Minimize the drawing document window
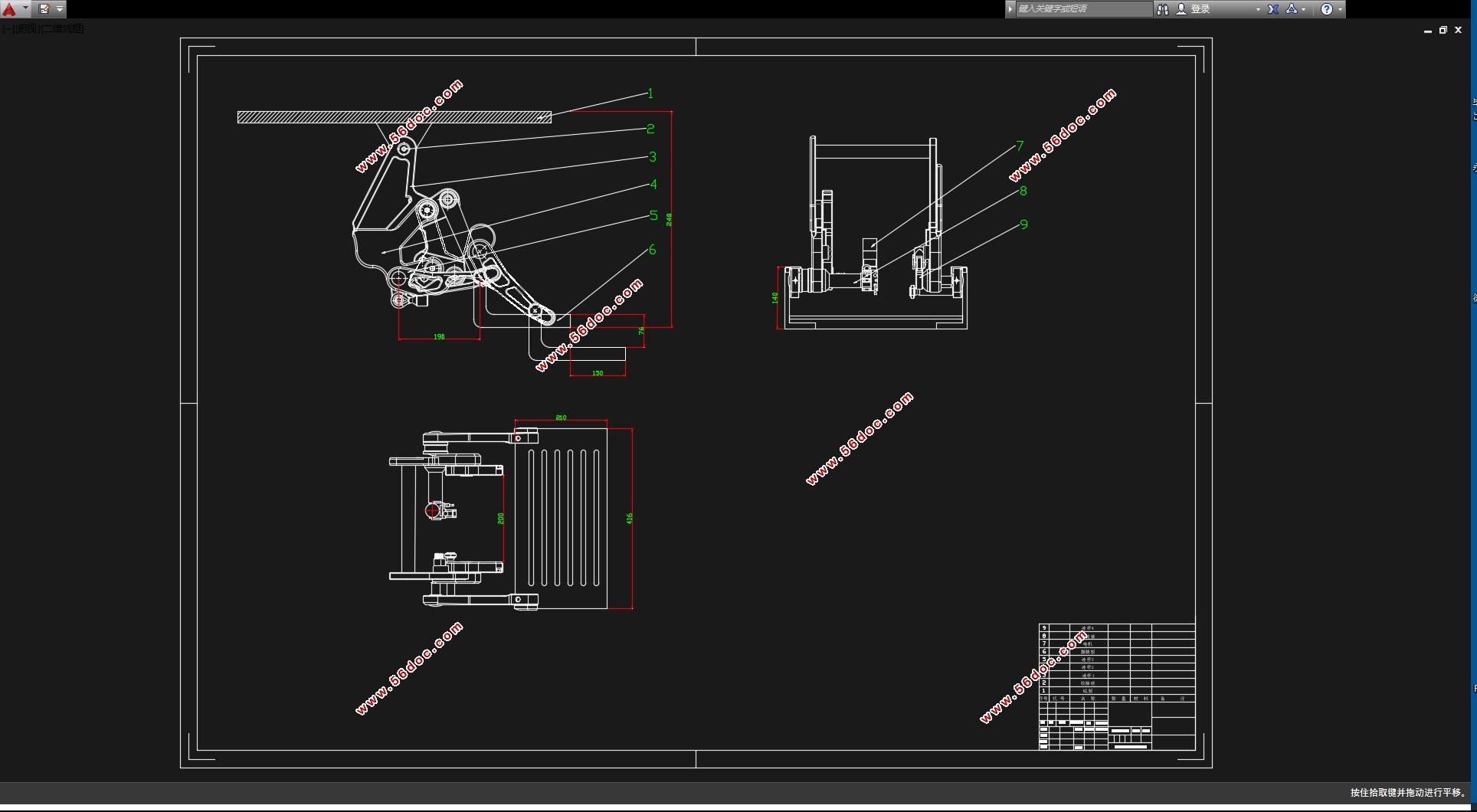 (x=1428, y=31)
